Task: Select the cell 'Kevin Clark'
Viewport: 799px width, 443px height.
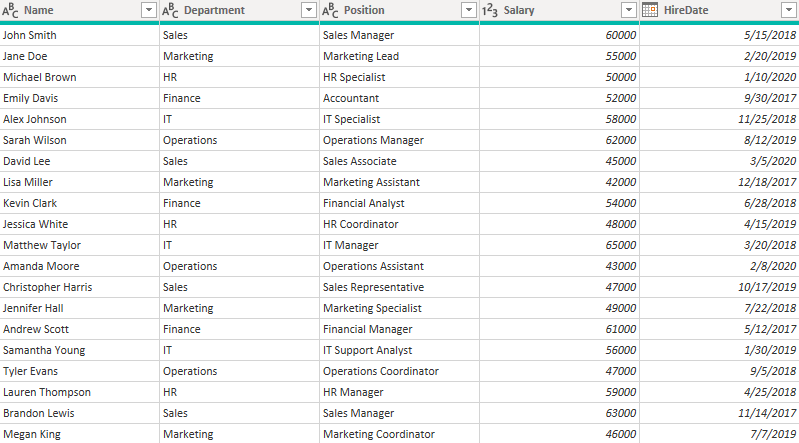Action: pyautogui.click(x=79, y=203)
